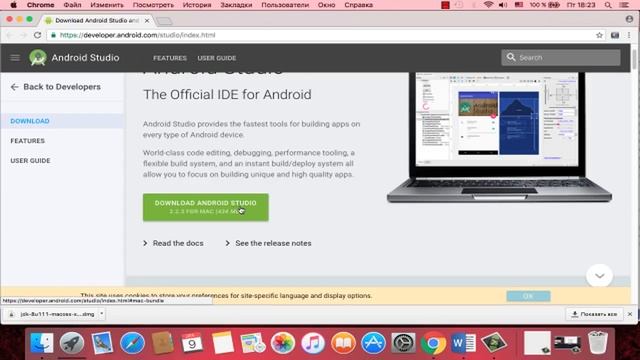Image resolution: width=640 pixels, height=360 pixels.
Task: Accept cookies with the OK button
Action: point(528,296)
